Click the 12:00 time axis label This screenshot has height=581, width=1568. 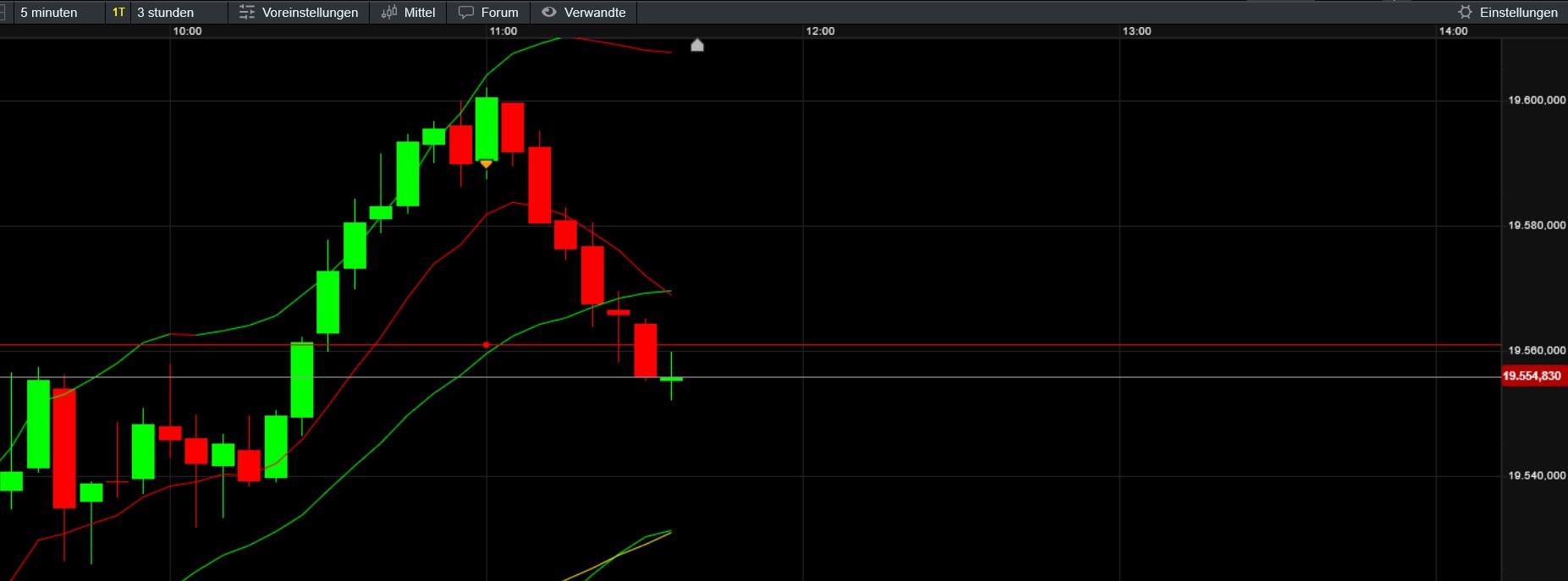pyautogui.click(x=820, y=31)
